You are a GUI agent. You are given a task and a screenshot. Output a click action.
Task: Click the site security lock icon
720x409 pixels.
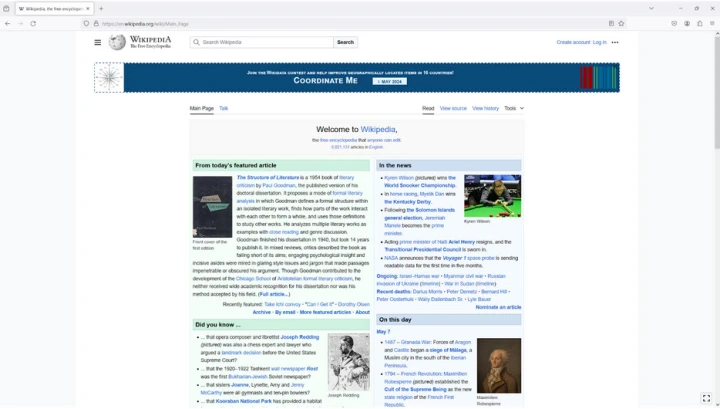pyautogui.click(x=96, y=23)
